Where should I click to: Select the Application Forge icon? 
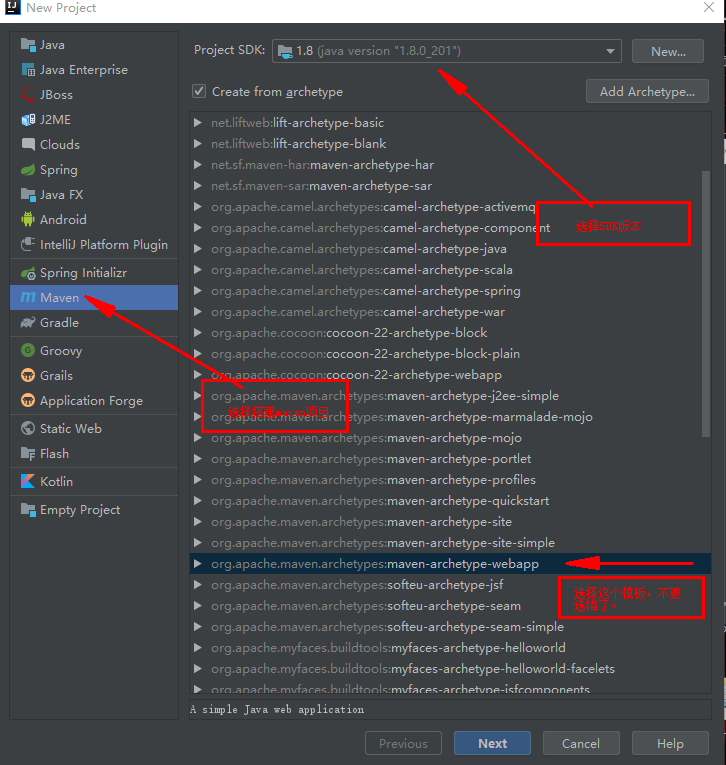click(28, 401)
